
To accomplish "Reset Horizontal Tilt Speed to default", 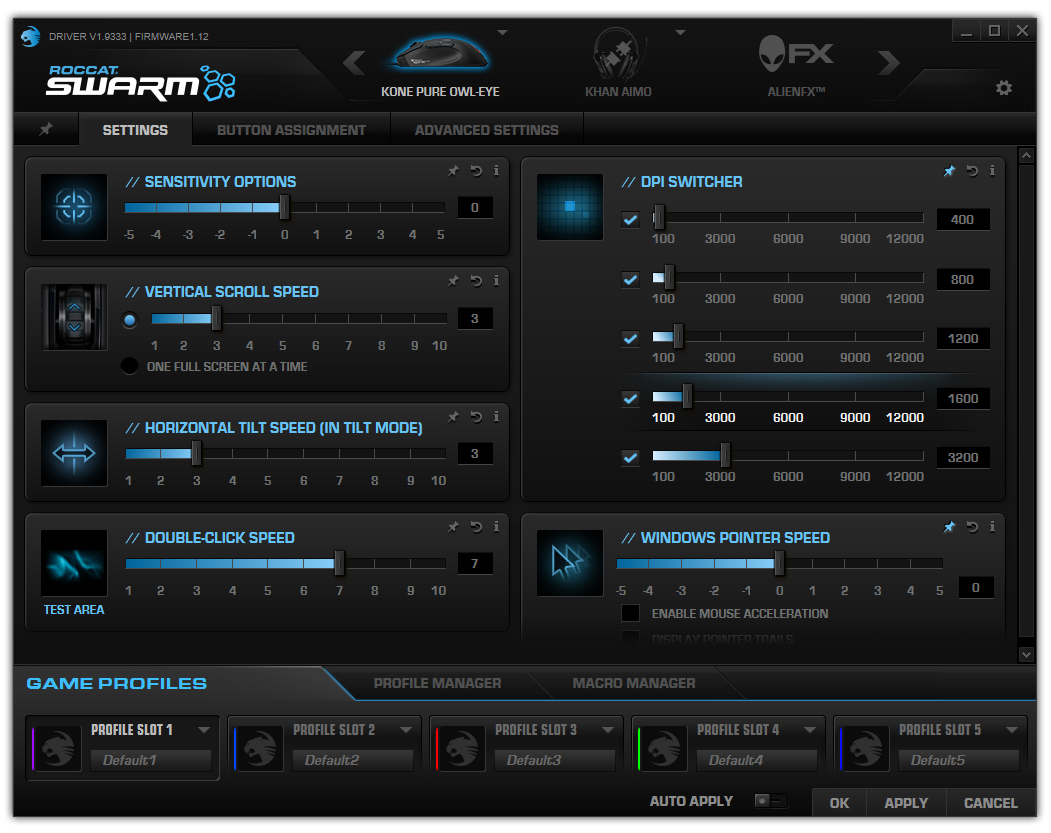I will [x=476, y=417].
